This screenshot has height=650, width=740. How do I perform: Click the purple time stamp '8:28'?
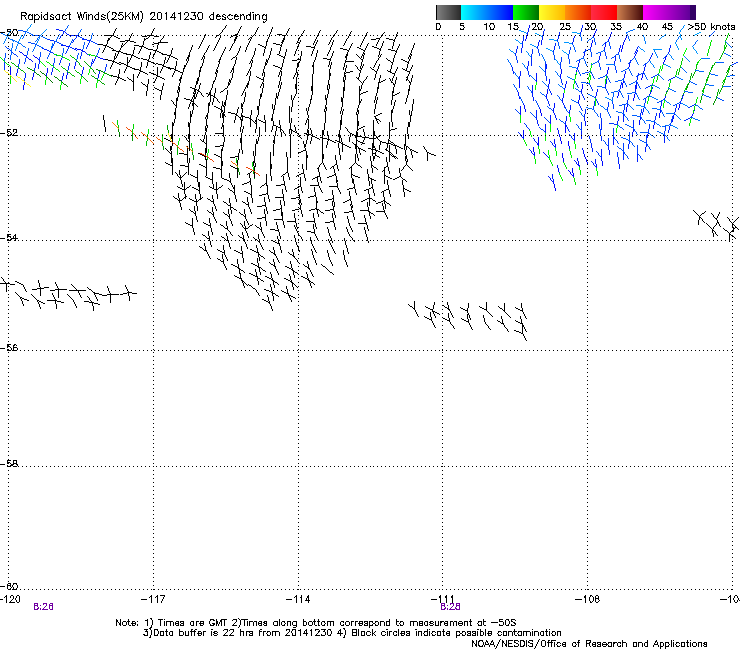tap(450, 607)
